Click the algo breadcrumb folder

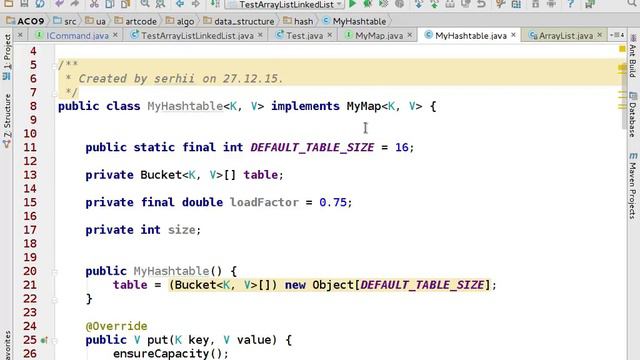180,21
